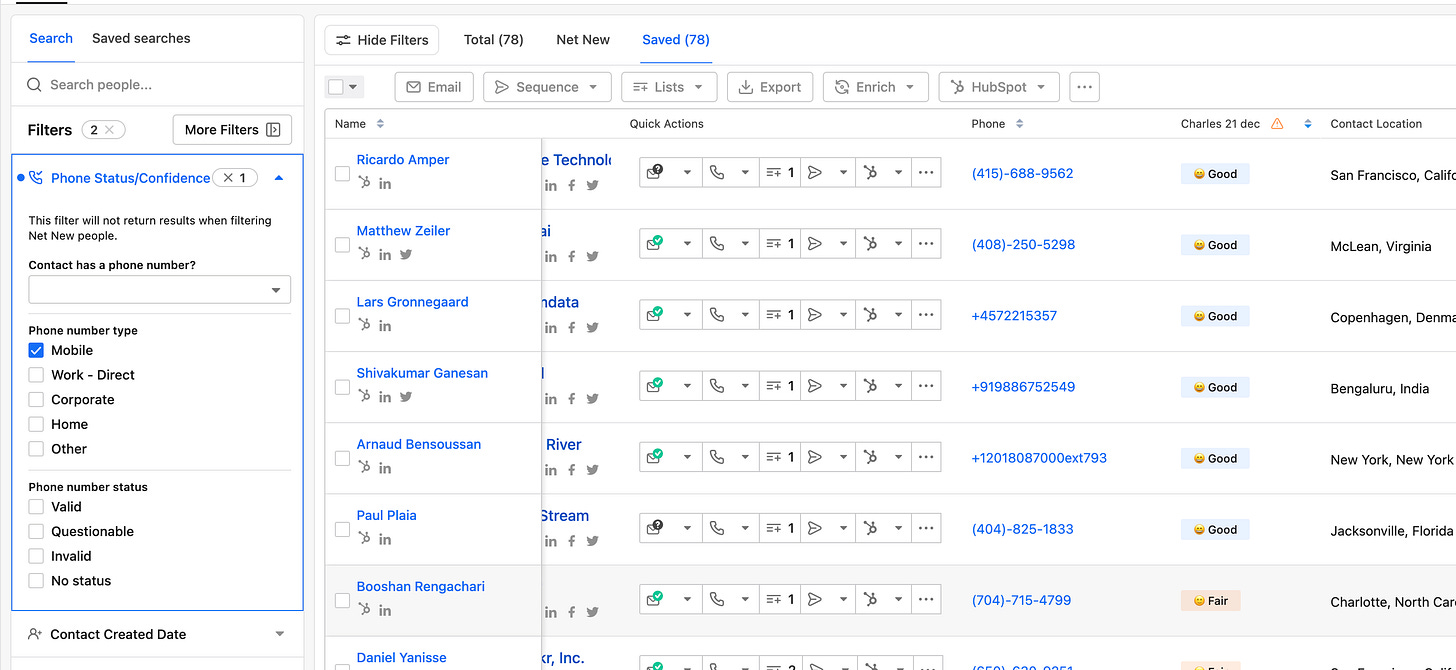Expand Contact Created Date filter
The image size is (1456, 670).
pos(280,634)
